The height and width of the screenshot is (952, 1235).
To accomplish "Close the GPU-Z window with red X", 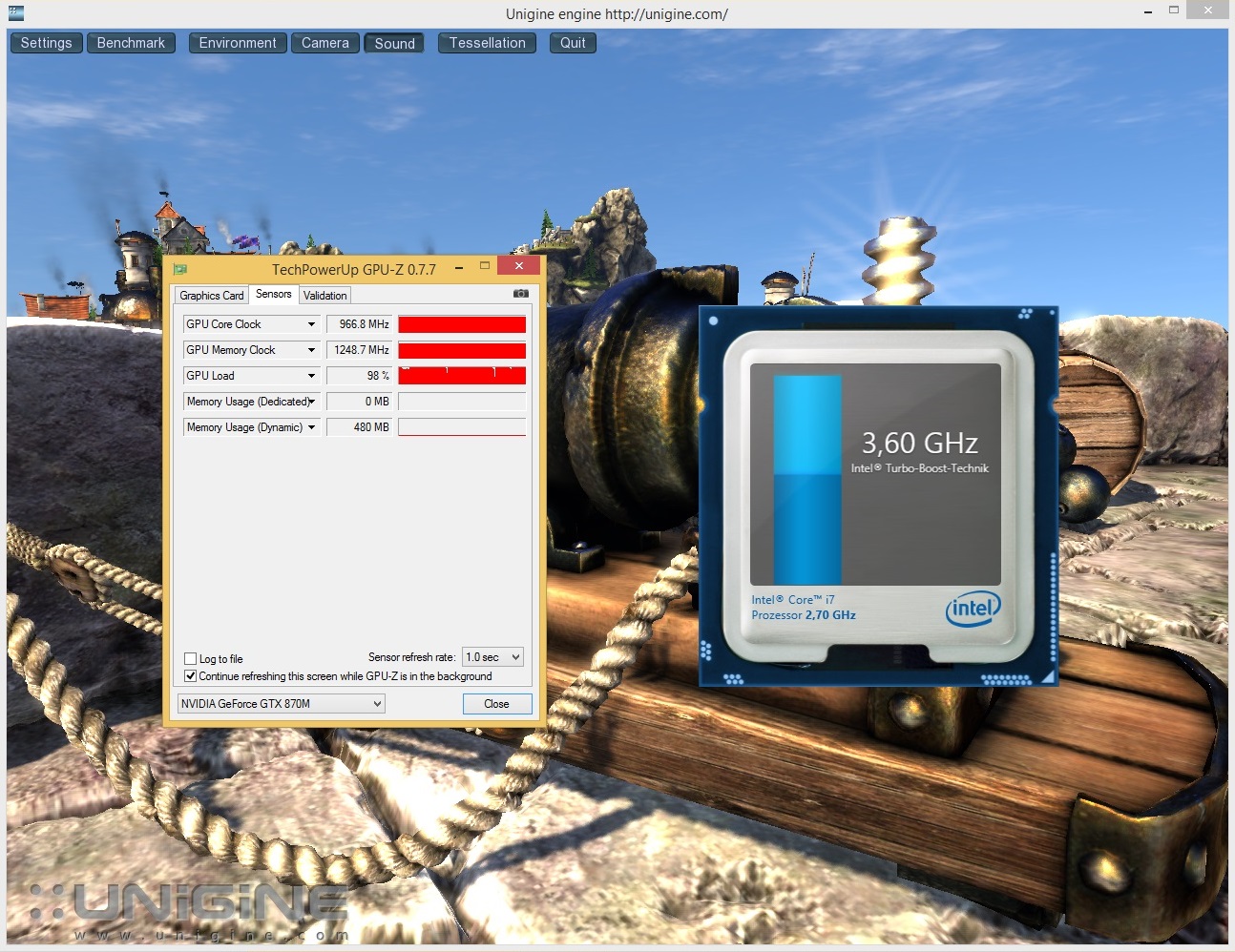I will 519,266.
